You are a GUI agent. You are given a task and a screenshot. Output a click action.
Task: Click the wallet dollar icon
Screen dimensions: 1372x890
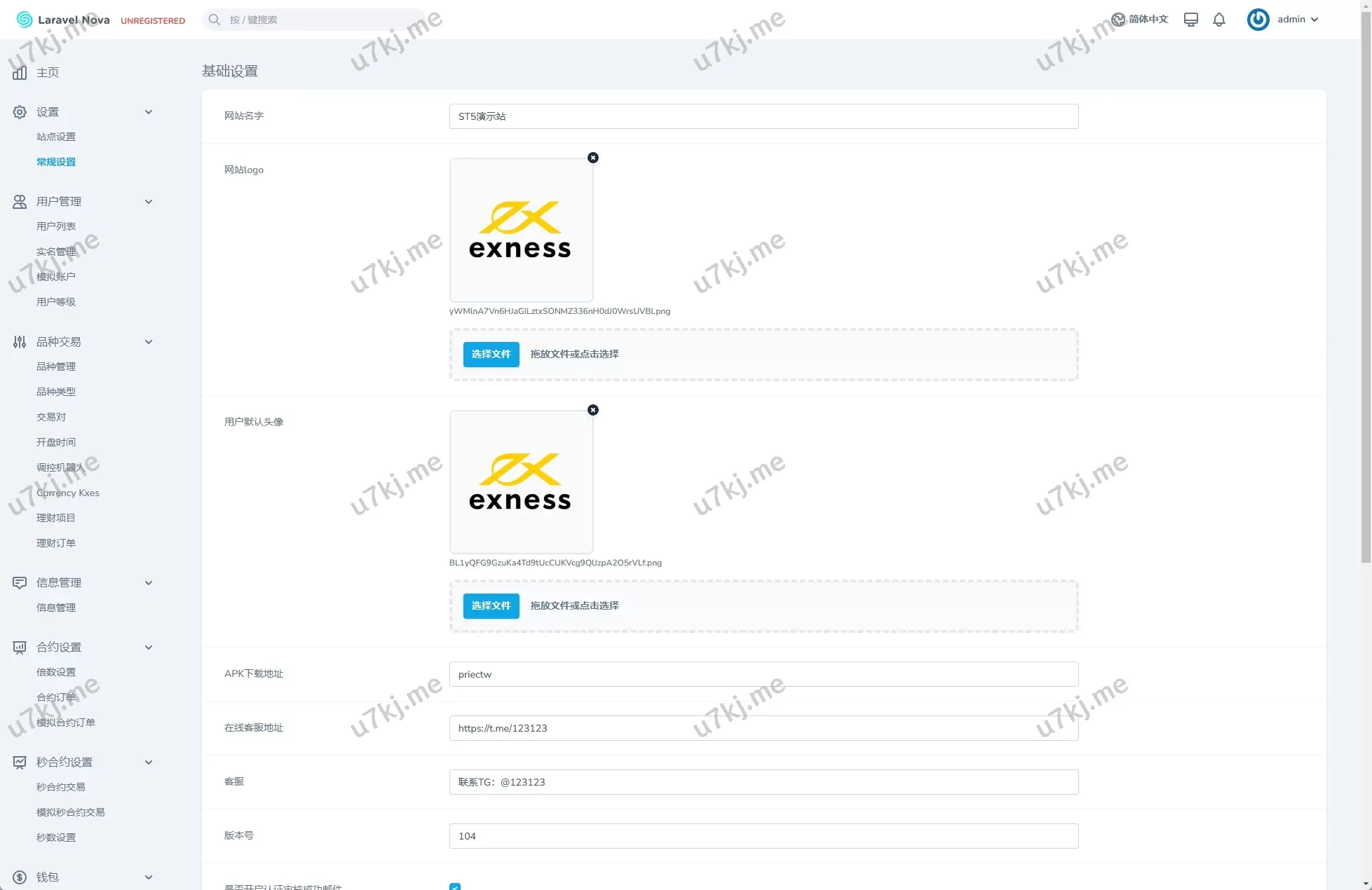click(x=20, y=877)
